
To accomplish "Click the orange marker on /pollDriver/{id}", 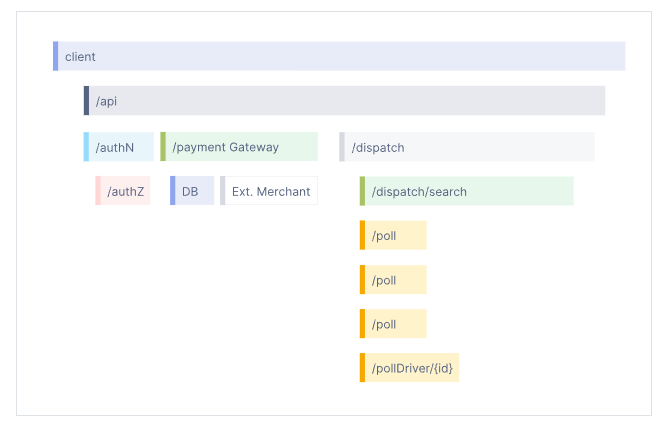I will [x=363, y=368].
